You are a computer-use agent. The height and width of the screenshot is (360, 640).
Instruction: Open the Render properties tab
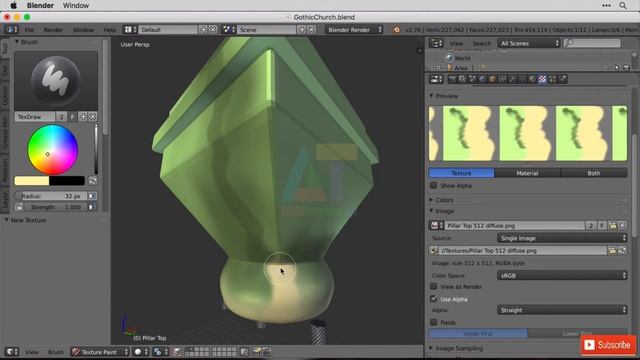point(452,79)
